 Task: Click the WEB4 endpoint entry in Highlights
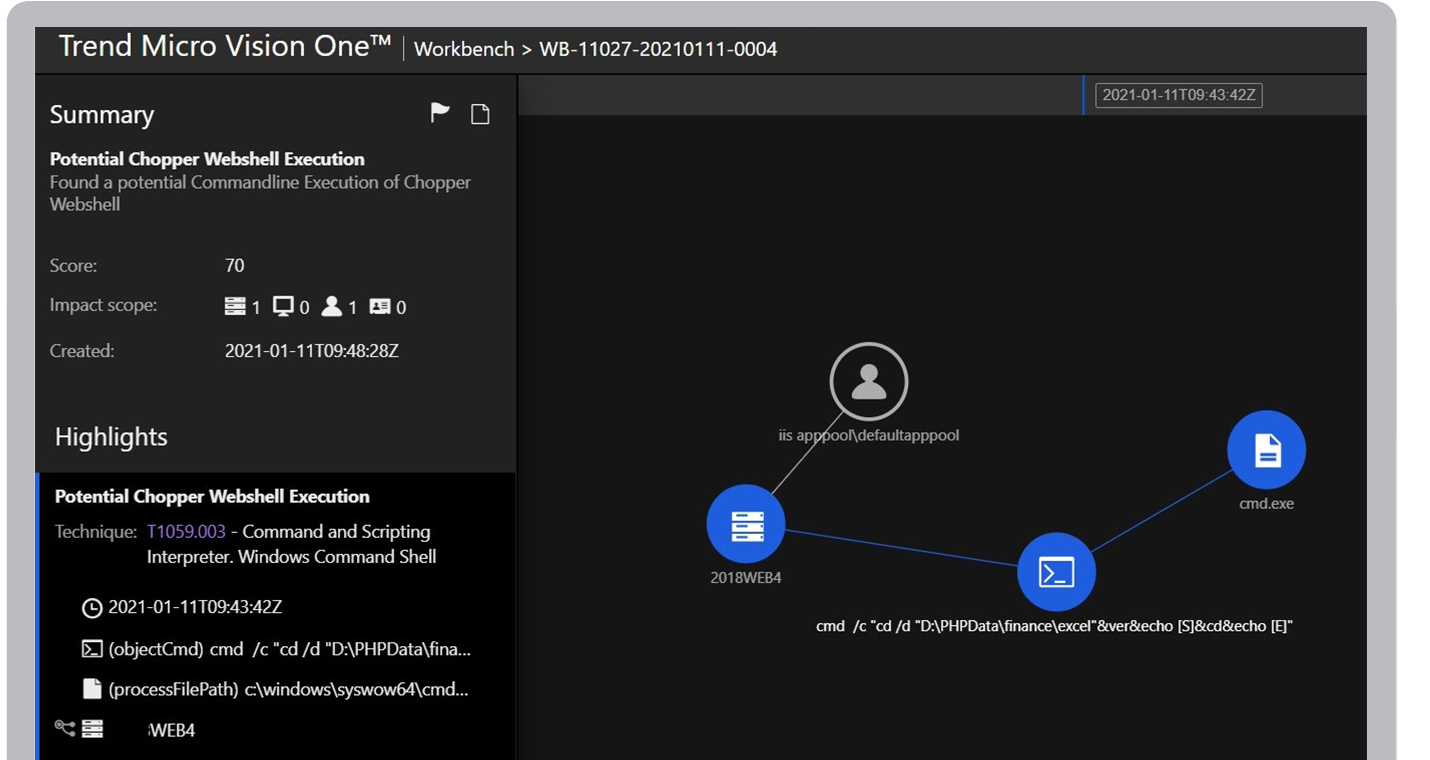[171, 731]
